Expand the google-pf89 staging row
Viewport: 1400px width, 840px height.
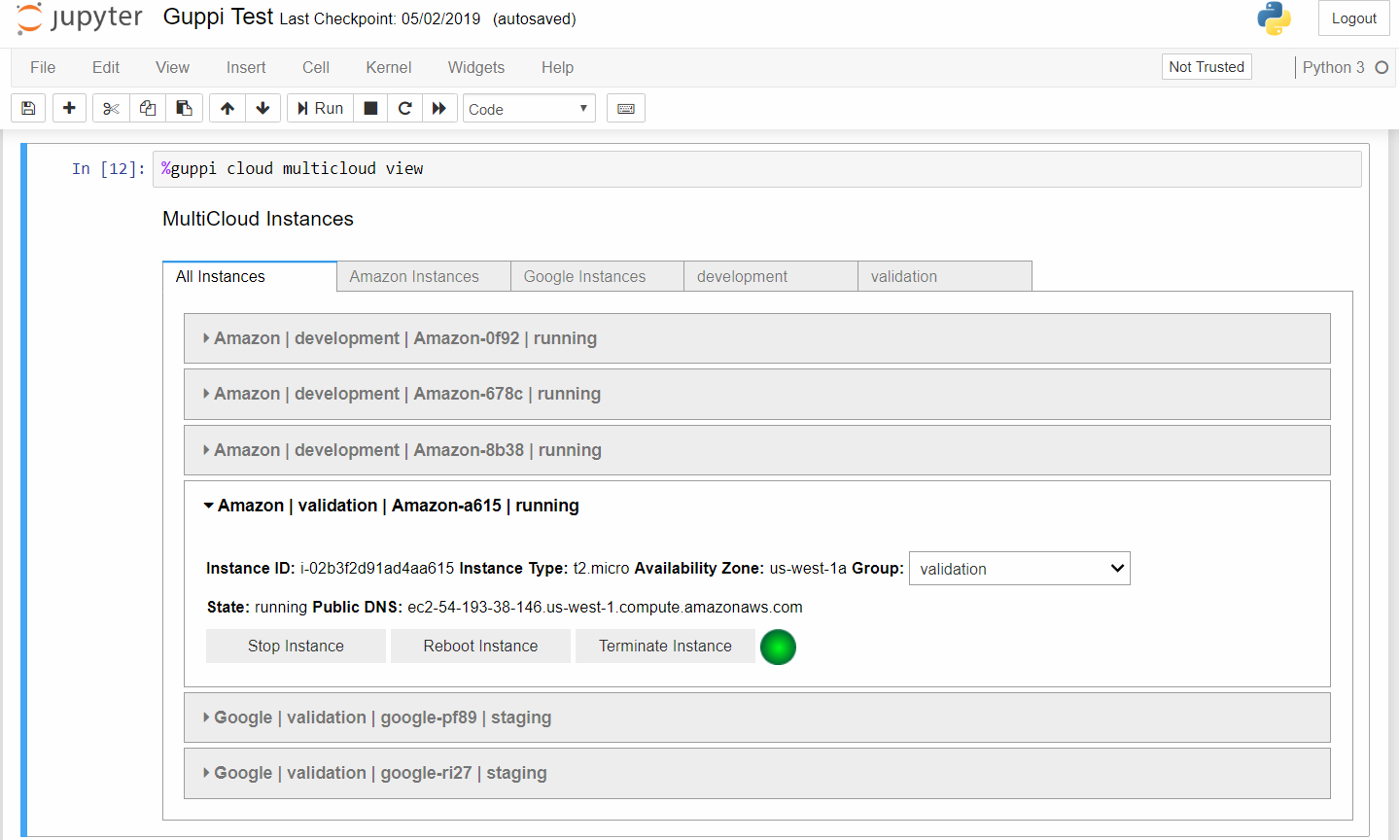click(x=756, y=717)
